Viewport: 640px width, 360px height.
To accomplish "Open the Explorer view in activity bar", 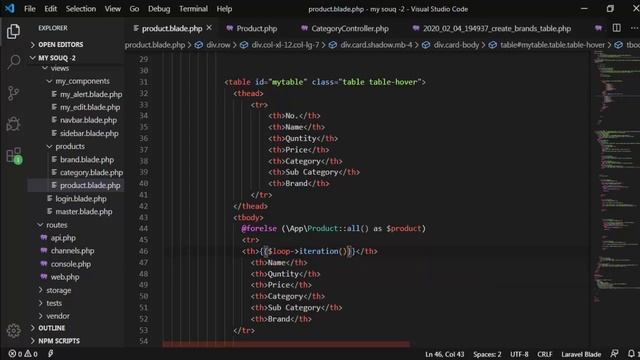I will (x=13, y=31).
